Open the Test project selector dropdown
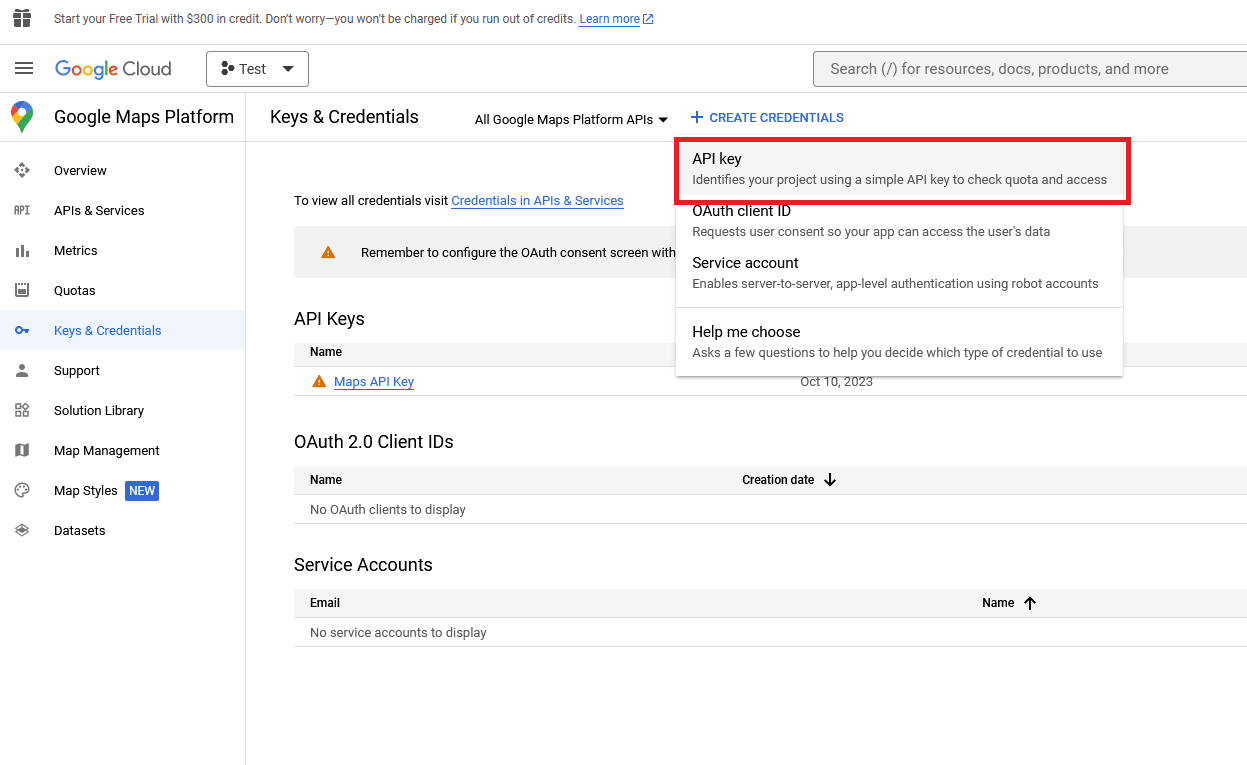 tap(257, 68)
